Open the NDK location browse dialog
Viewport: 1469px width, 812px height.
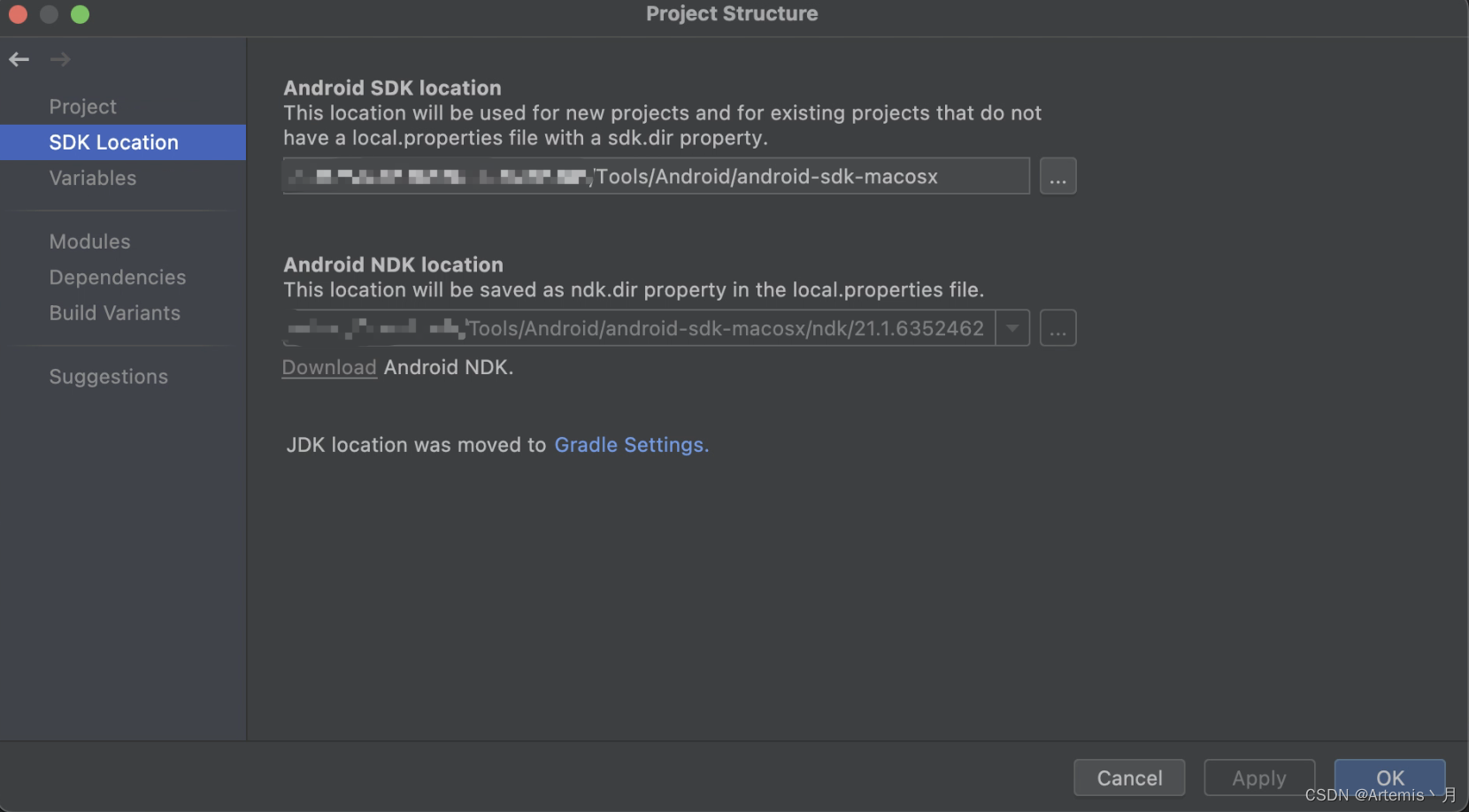click(1058, 327)
